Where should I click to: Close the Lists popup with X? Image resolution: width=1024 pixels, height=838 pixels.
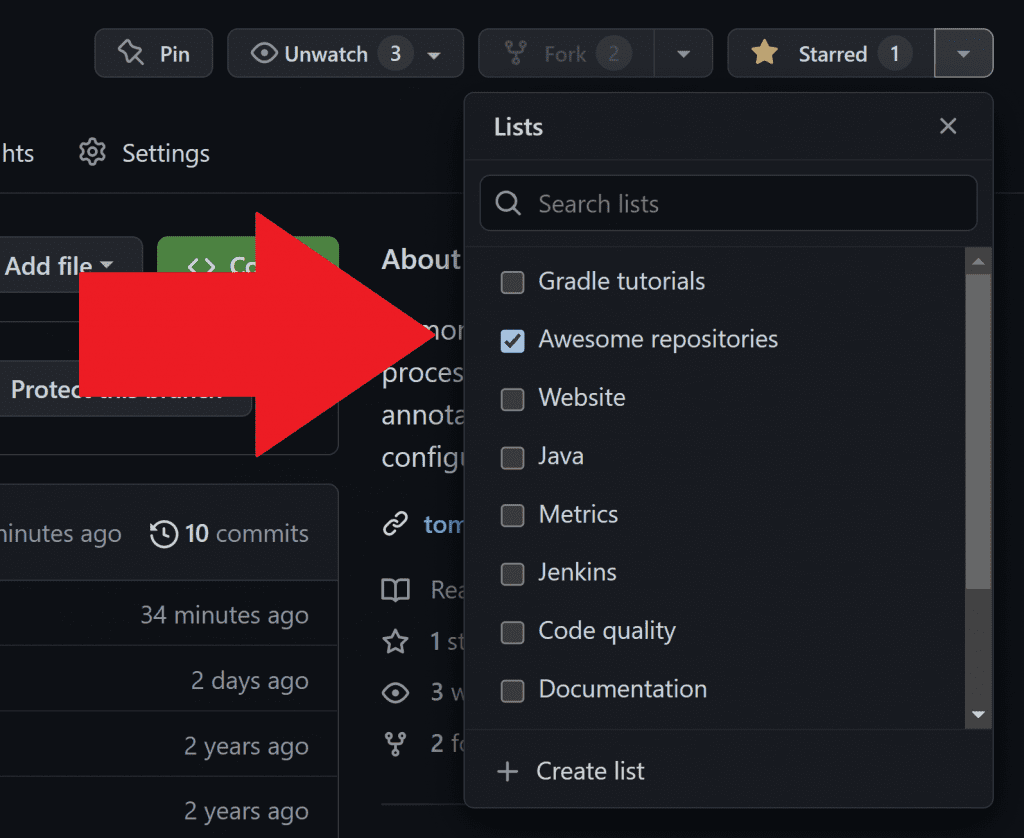pyautogui.click(x=948, y=126)
